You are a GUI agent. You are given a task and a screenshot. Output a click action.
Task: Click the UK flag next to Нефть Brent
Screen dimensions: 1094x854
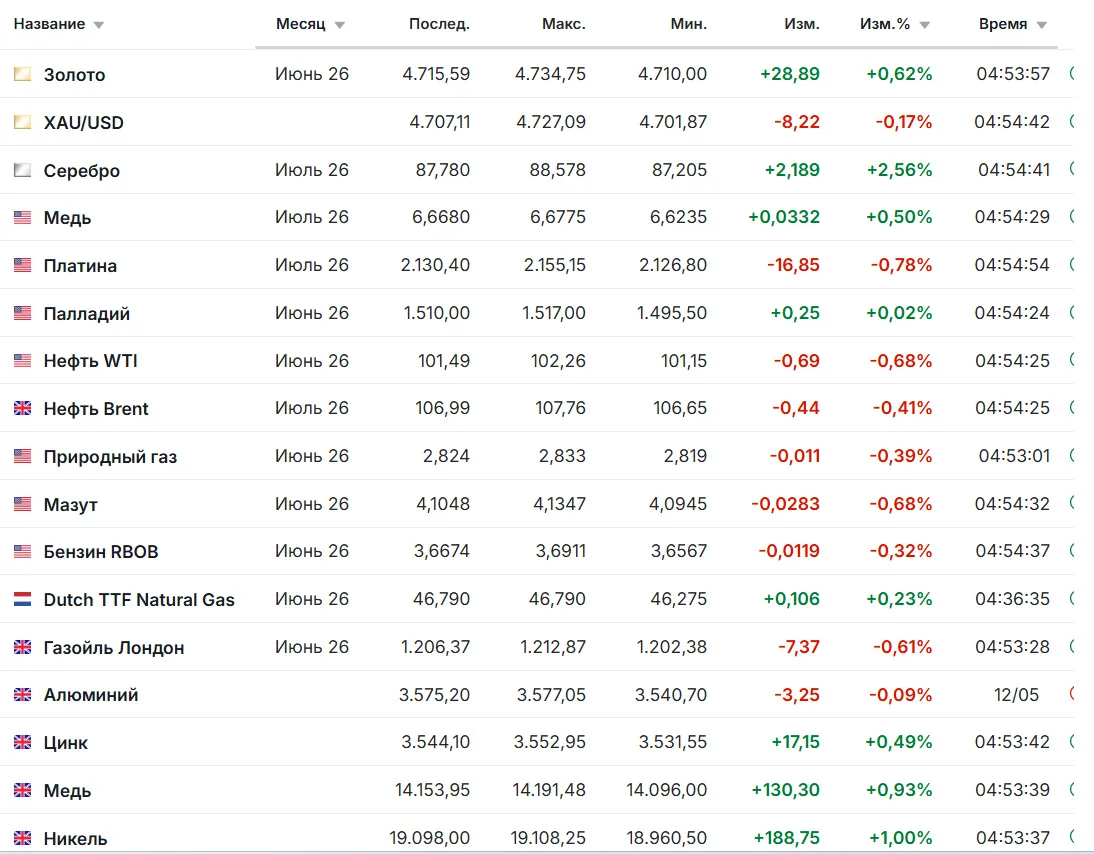(x=22, y=408)
